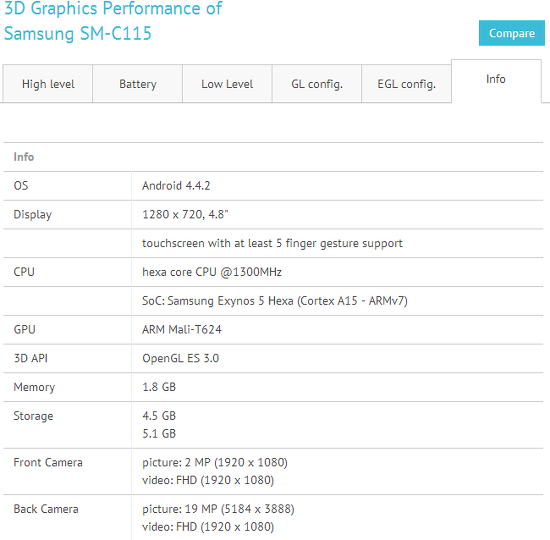
Task: Select the Info tab
Action: pyautogui.click(x=496, y=81)
